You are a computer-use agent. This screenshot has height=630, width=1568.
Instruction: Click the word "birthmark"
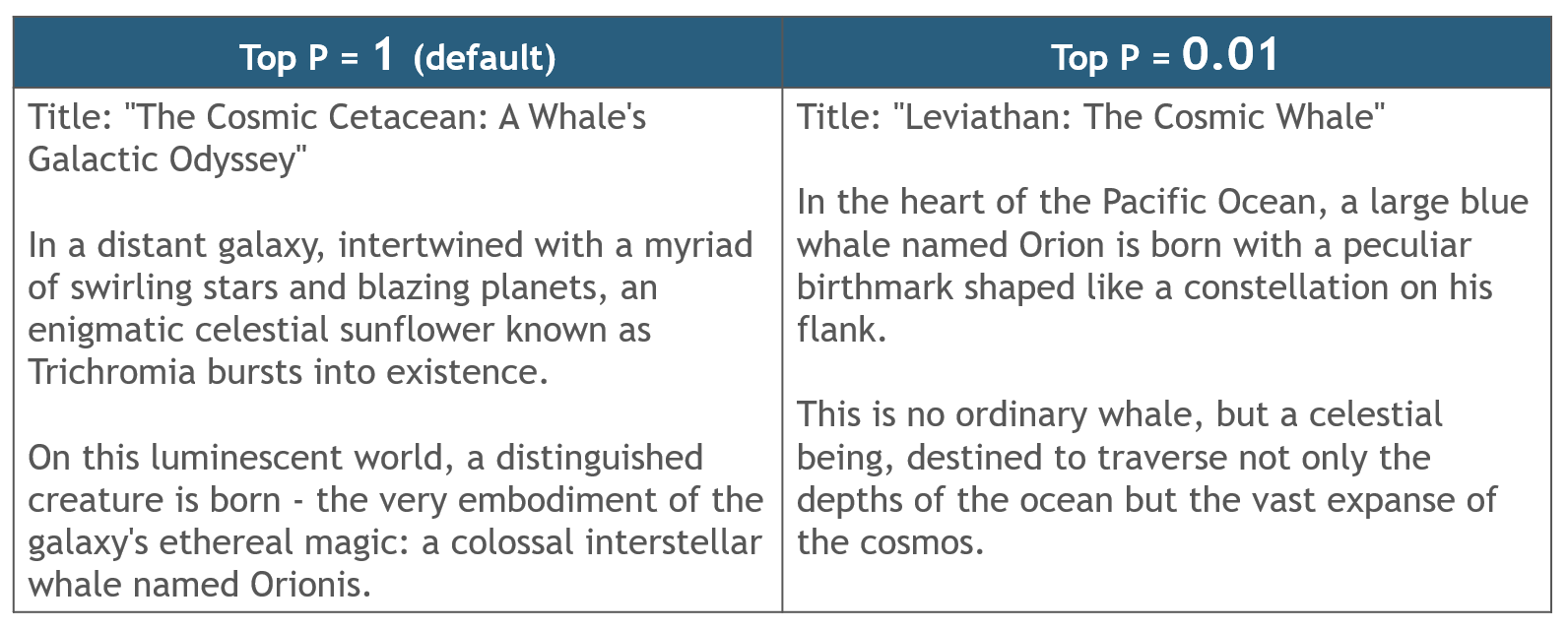873,287
